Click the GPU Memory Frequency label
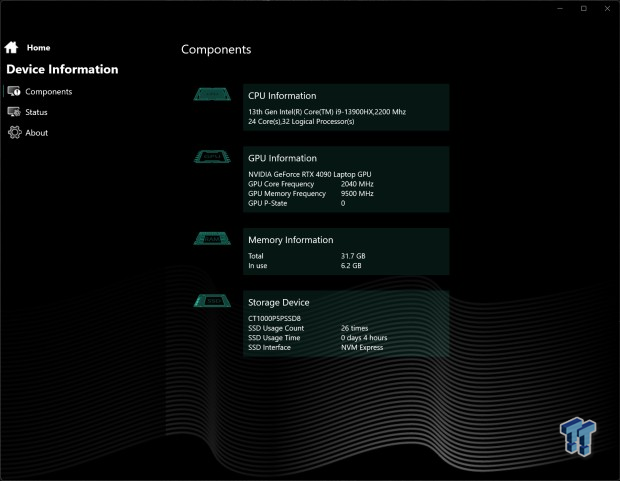The width and height of the screenshot is (620, 481). pos(287,193)
